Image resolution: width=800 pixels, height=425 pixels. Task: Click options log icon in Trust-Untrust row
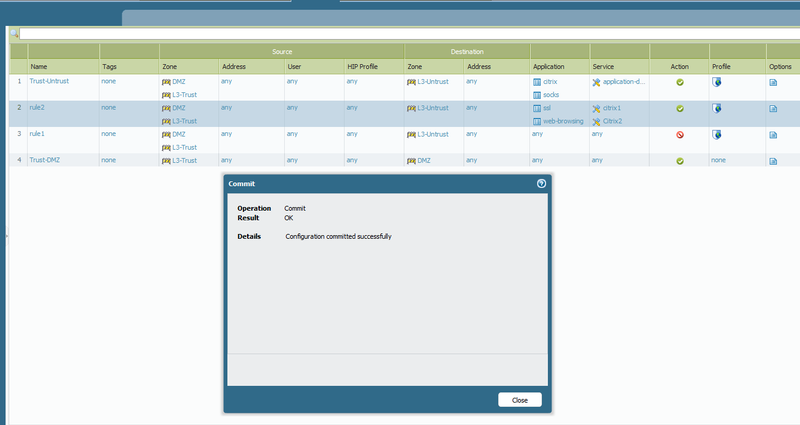[773, 82]
